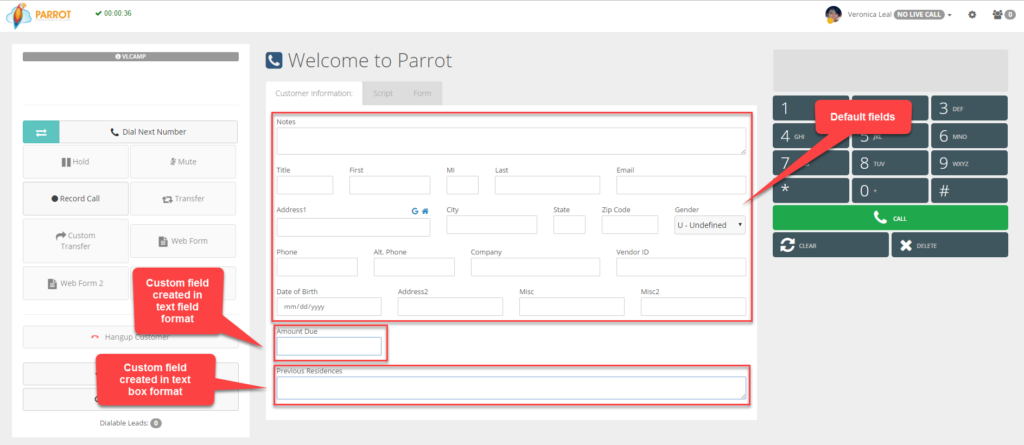Focus the Zip Code field
Viewport: 1024px width, 445px height.
(x=630, y=225)
